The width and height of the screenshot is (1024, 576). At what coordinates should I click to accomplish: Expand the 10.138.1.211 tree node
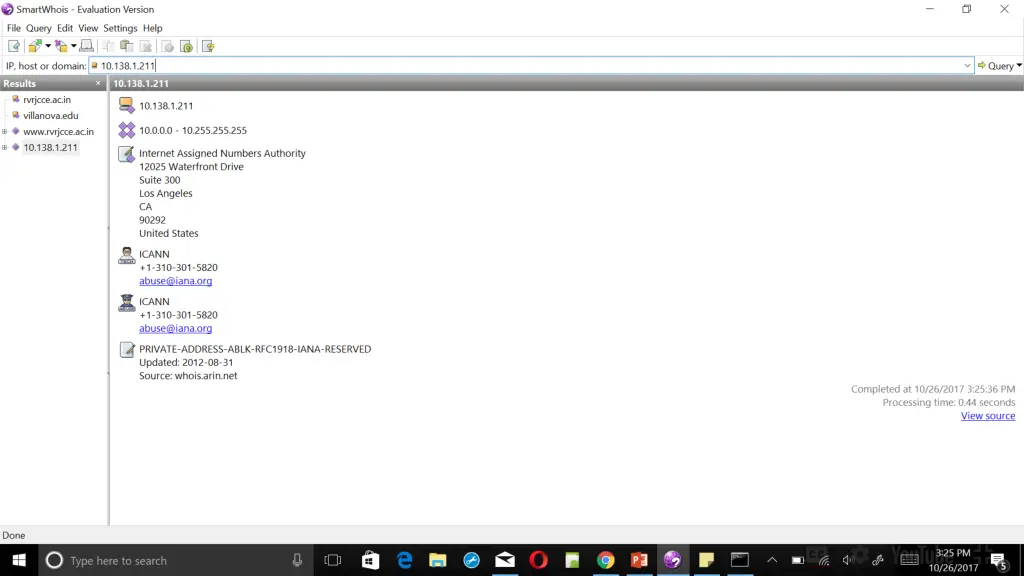click(5, 147)
